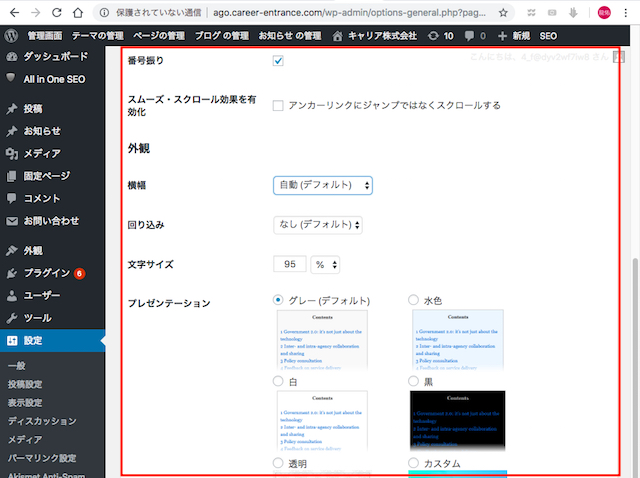This screenshot has height=478, width=640.
Task: Enable smooth scroll anchor link checkbox
Action: [x=278, y=105]
